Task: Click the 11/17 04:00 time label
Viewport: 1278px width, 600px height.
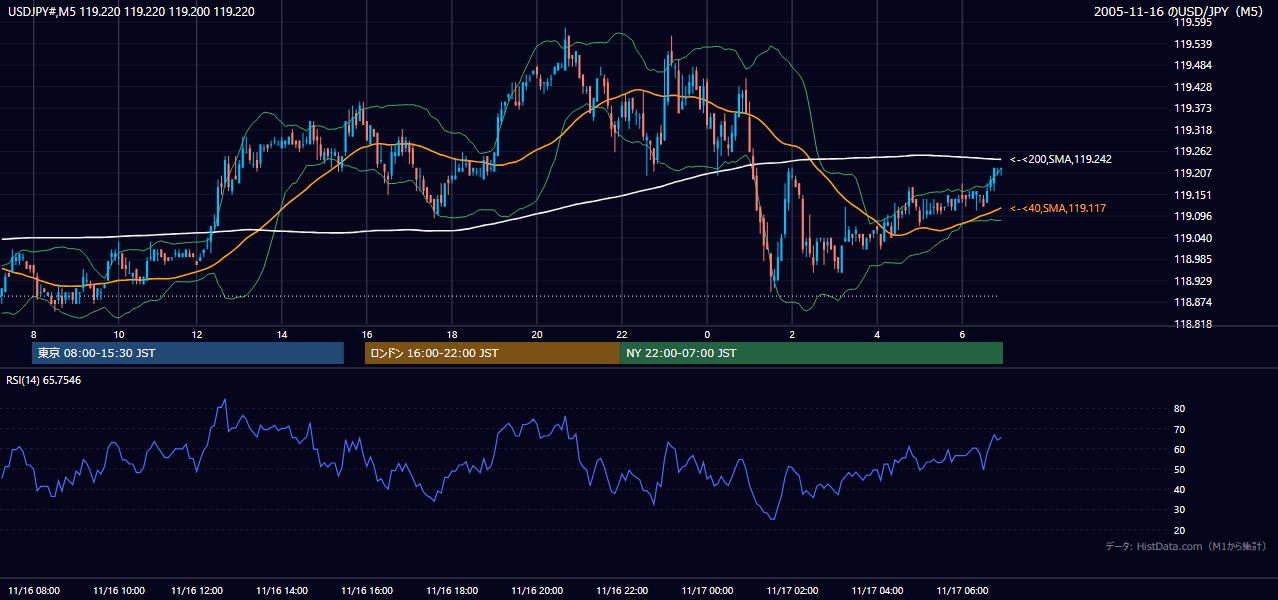Action: 877,590
